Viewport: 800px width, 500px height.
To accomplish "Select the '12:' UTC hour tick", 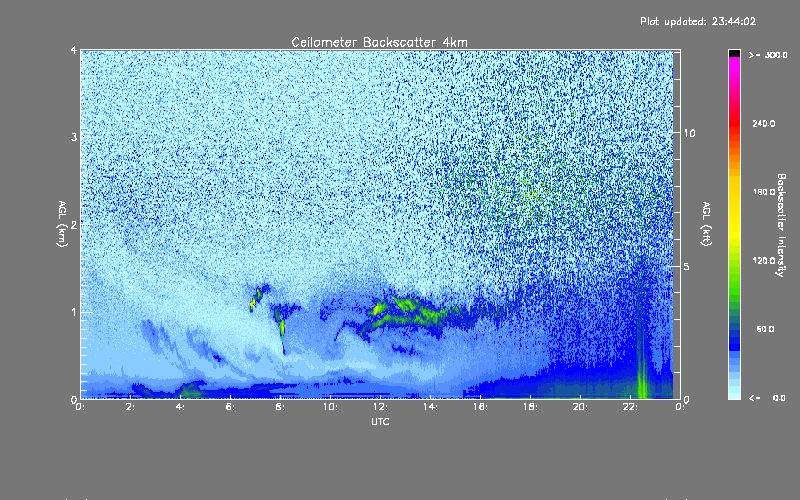I will coord(380,407).
